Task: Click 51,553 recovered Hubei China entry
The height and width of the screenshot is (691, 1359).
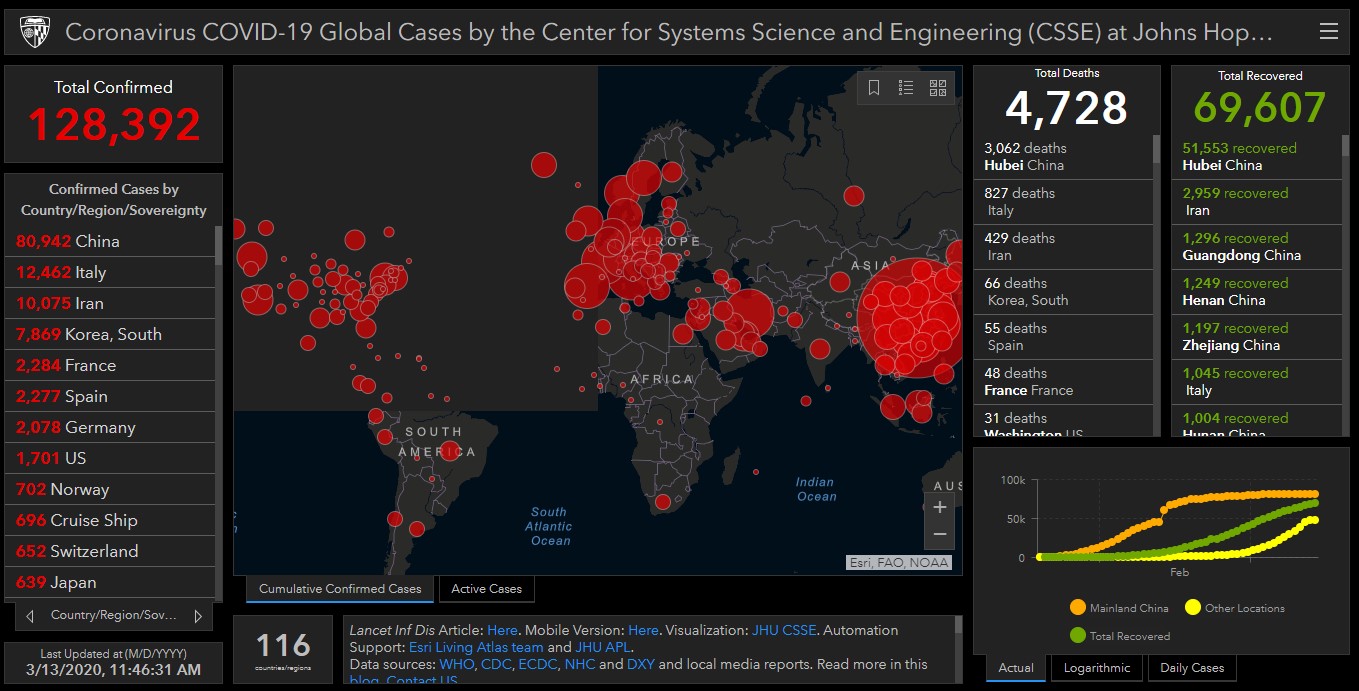Action: click(x=1257, y=157)
